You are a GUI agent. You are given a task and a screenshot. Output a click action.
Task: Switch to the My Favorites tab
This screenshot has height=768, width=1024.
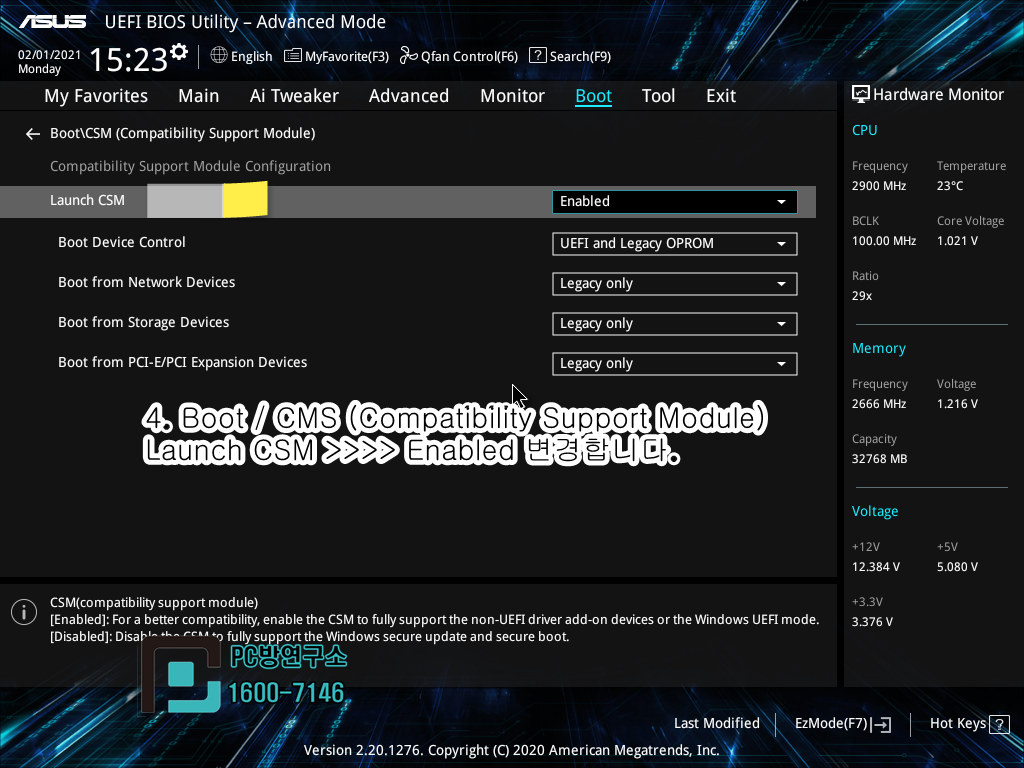pyautogui.click(x=96, y=96)
